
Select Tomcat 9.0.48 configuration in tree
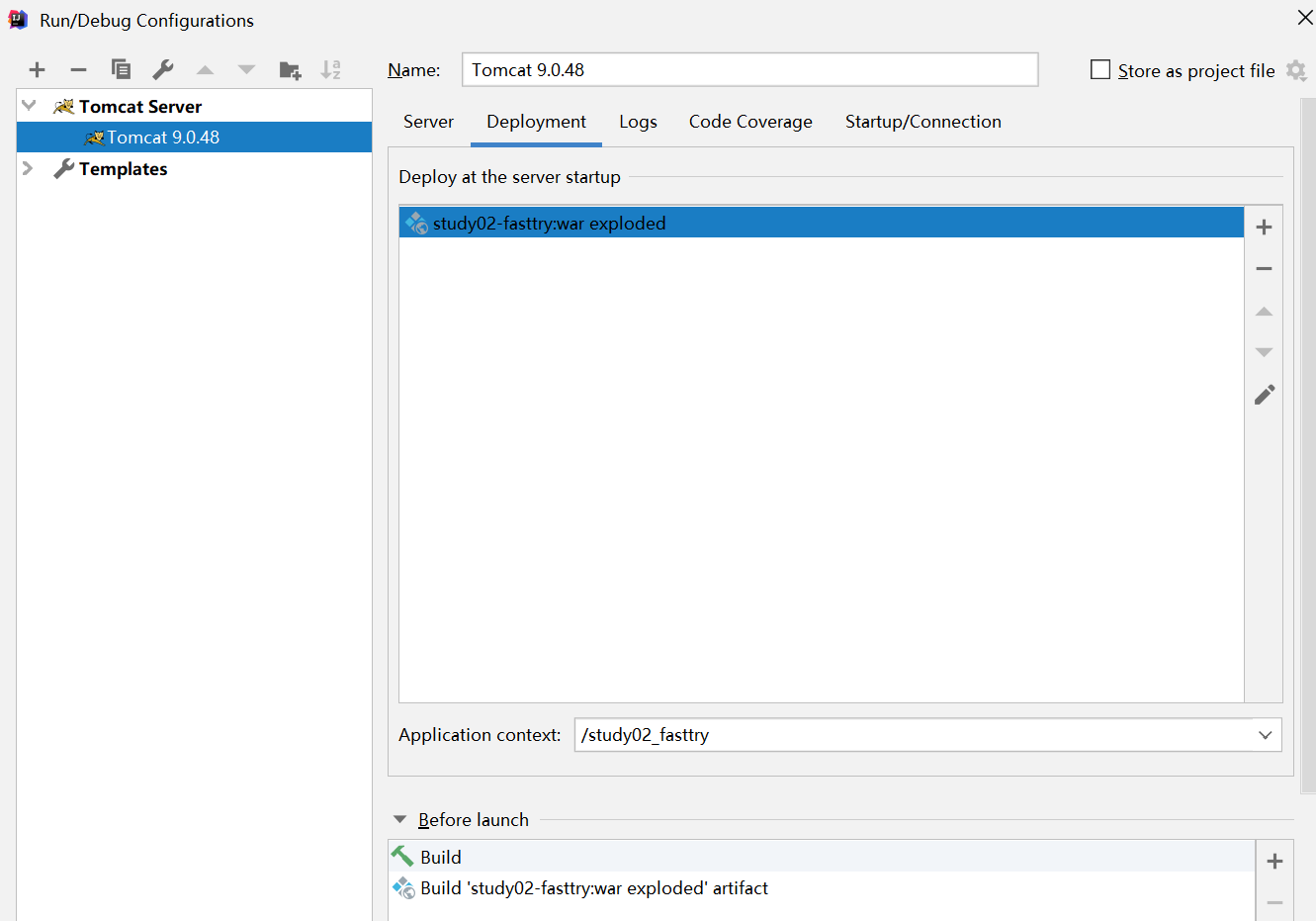[x=195, y=138]
